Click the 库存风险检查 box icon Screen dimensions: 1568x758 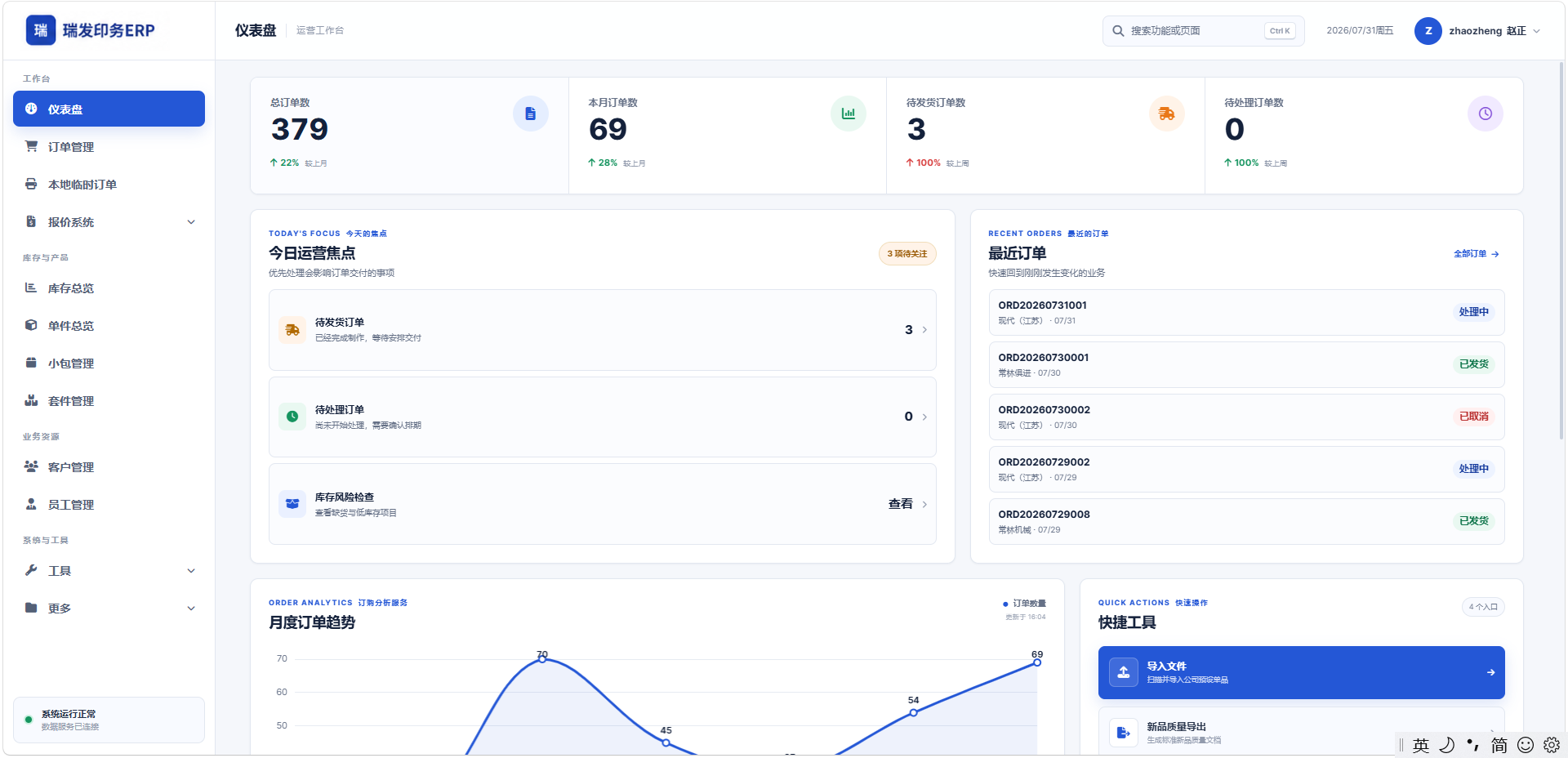tap(292, 504)
